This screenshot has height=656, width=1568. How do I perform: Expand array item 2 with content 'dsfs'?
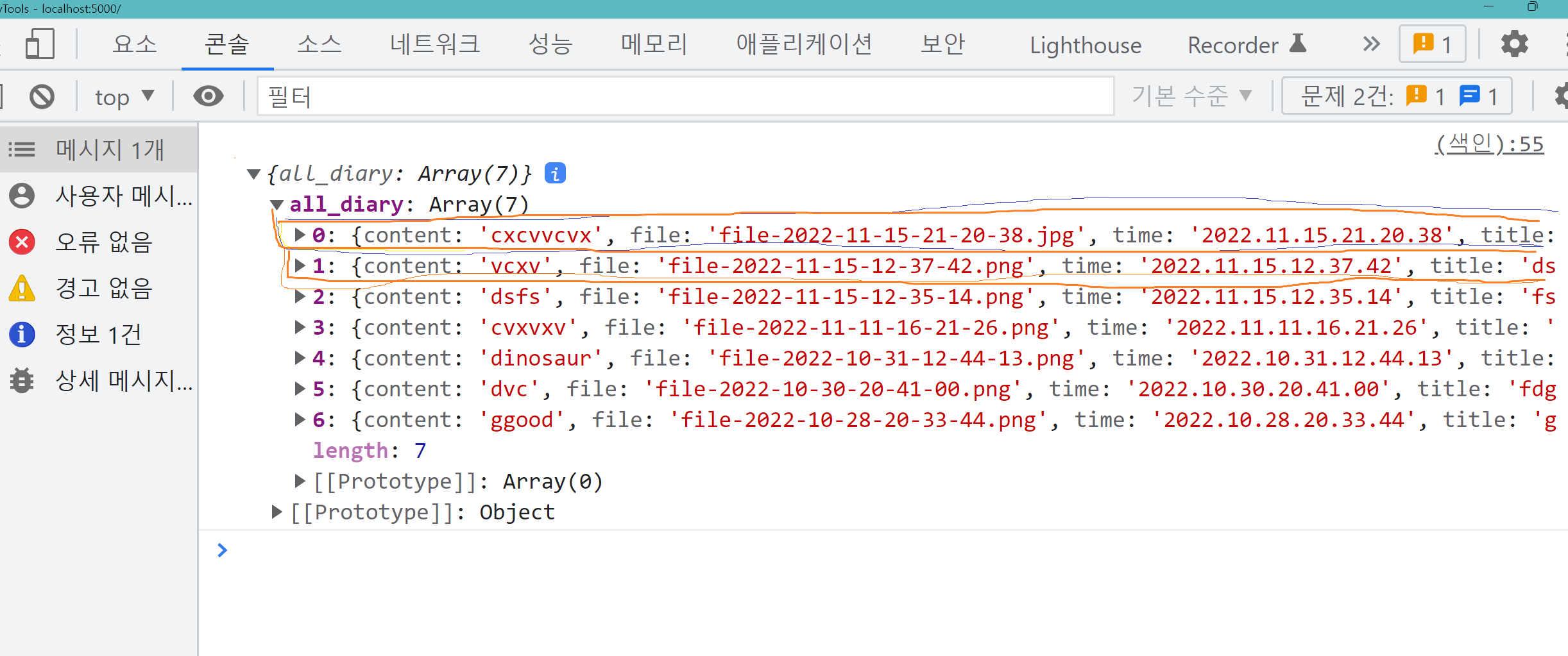click(x=300, y=296)
